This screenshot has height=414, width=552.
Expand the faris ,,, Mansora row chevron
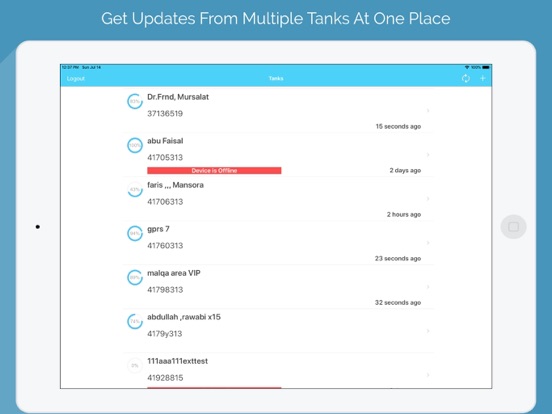tap(428, 199)
